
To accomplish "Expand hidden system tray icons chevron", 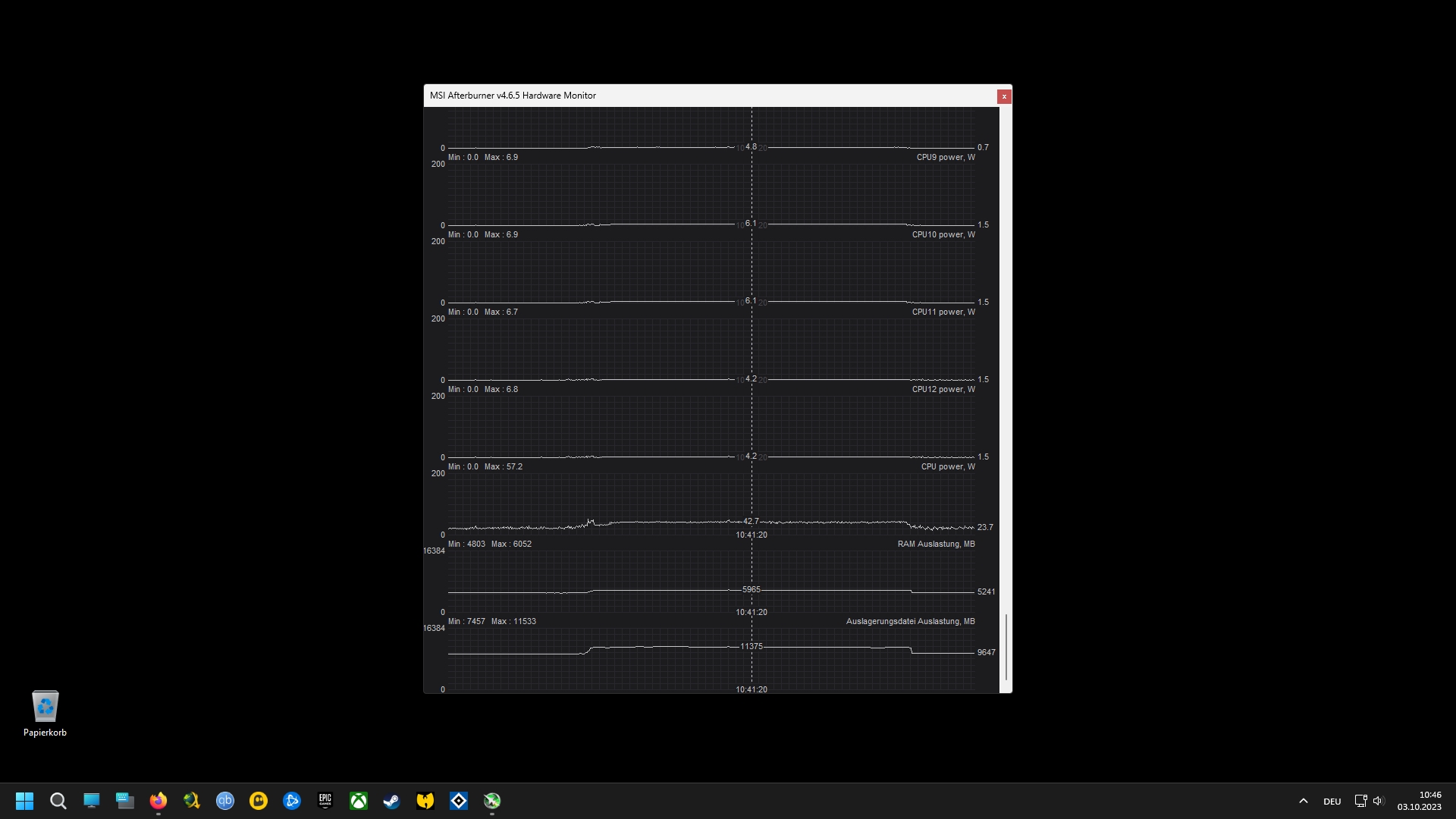I will (x=1303, y=801).
